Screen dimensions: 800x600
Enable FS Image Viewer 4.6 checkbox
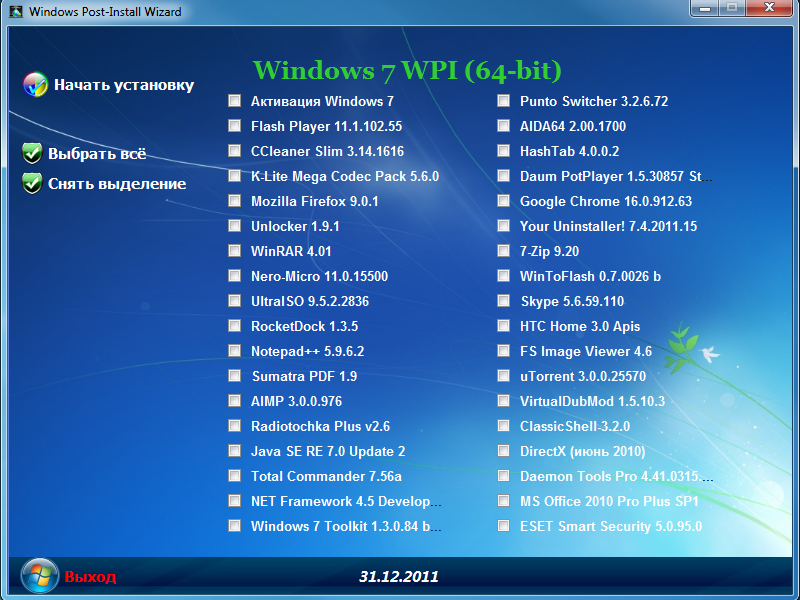(504, 351)
